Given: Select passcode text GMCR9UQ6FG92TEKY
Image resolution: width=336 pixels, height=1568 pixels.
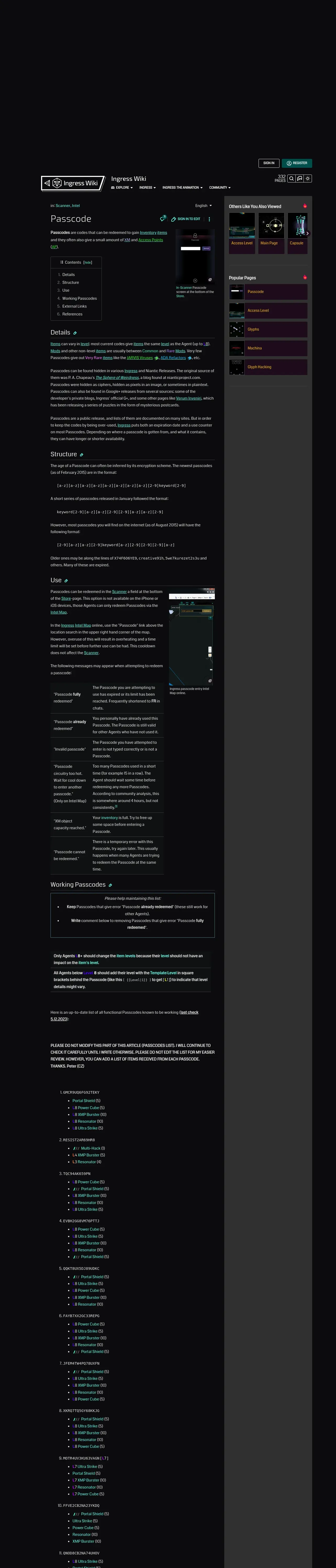Looking at the screenshot, I should click(81, 1093).
